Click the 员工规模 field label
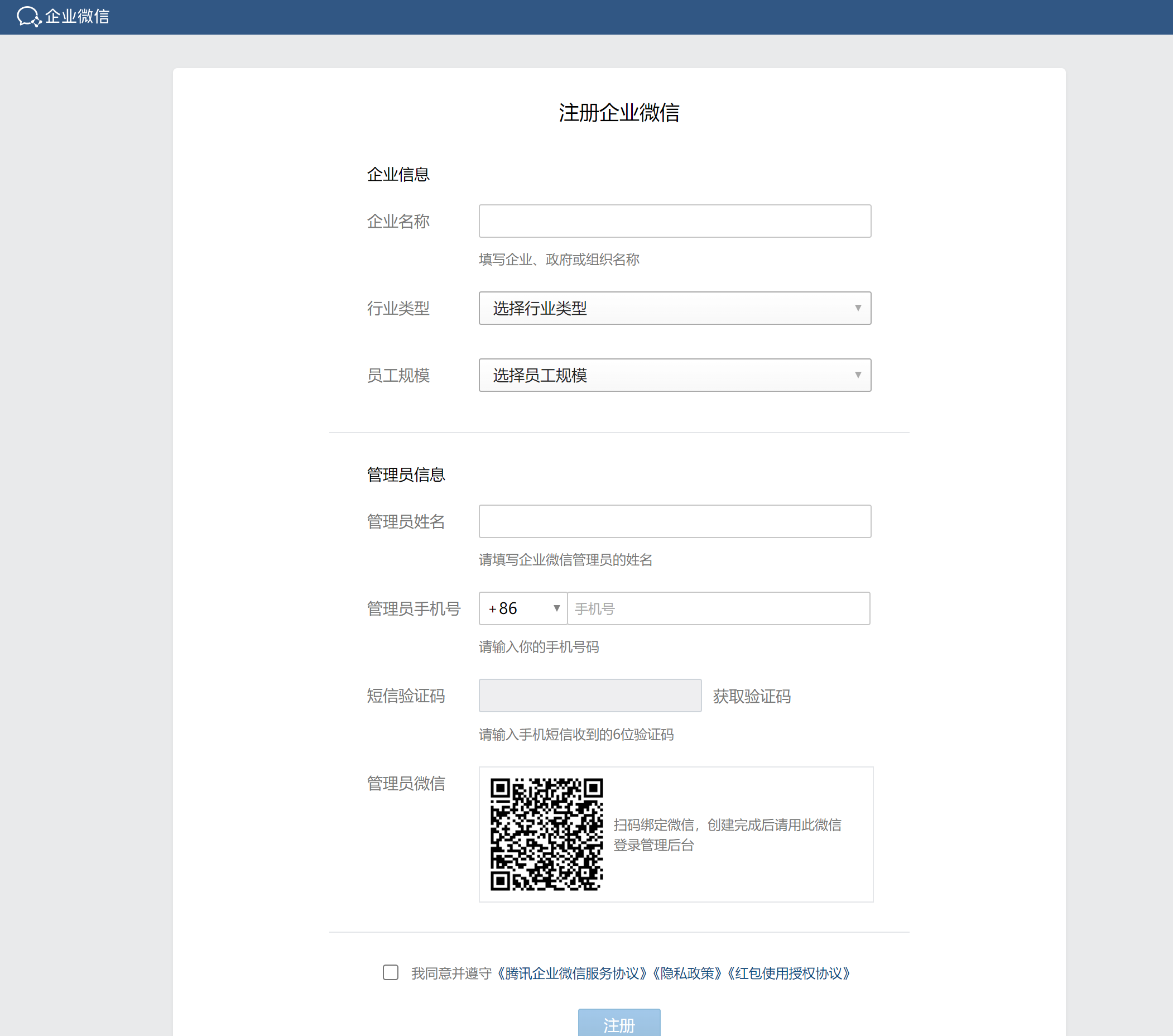This screenshot has width=1173, height=1036. [x=398, y=375]
